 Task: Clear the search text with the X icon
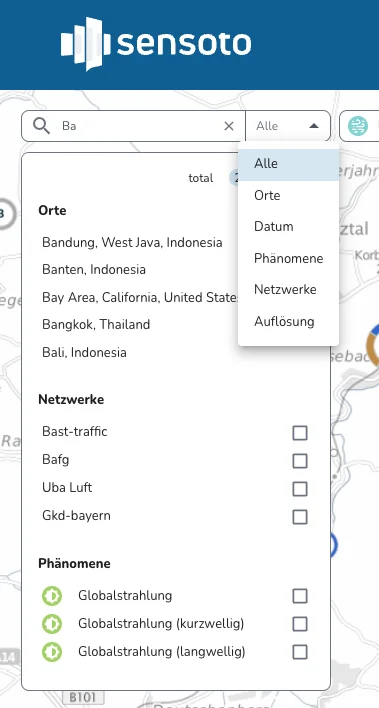(229, 126)
